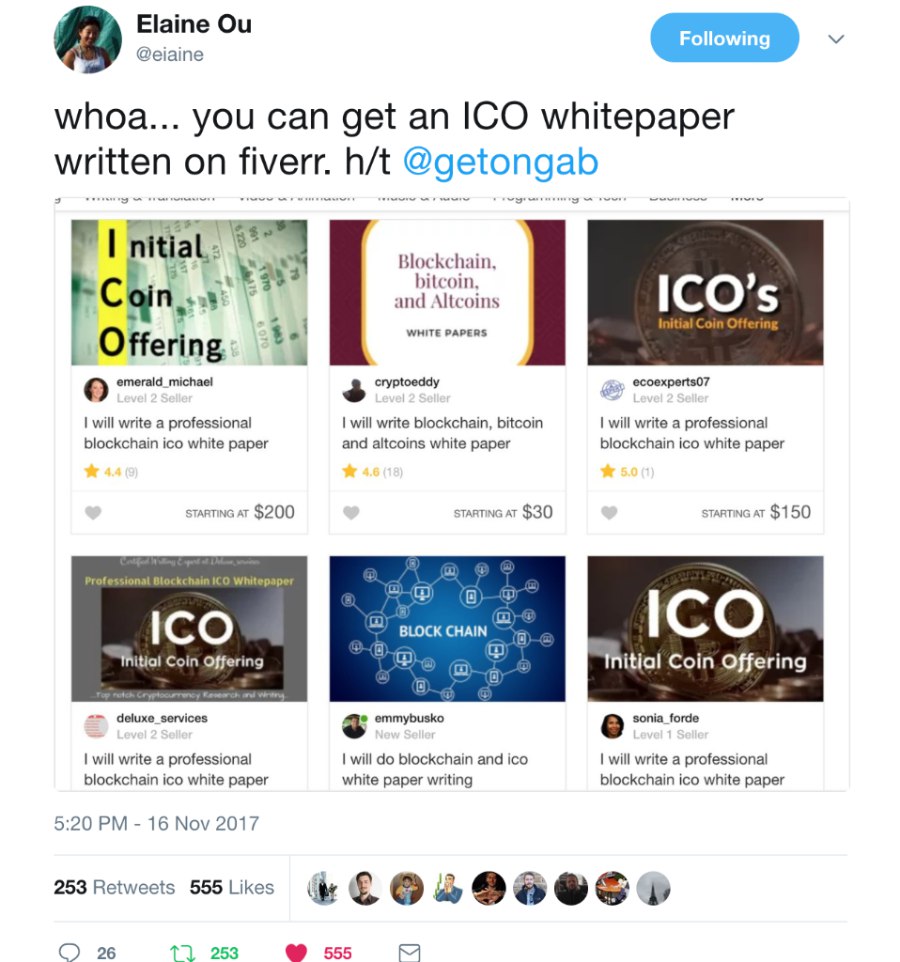The width and height of the screenshot is (900, 962).
Task: Toggle the Following button
Action: pos(725,38)
